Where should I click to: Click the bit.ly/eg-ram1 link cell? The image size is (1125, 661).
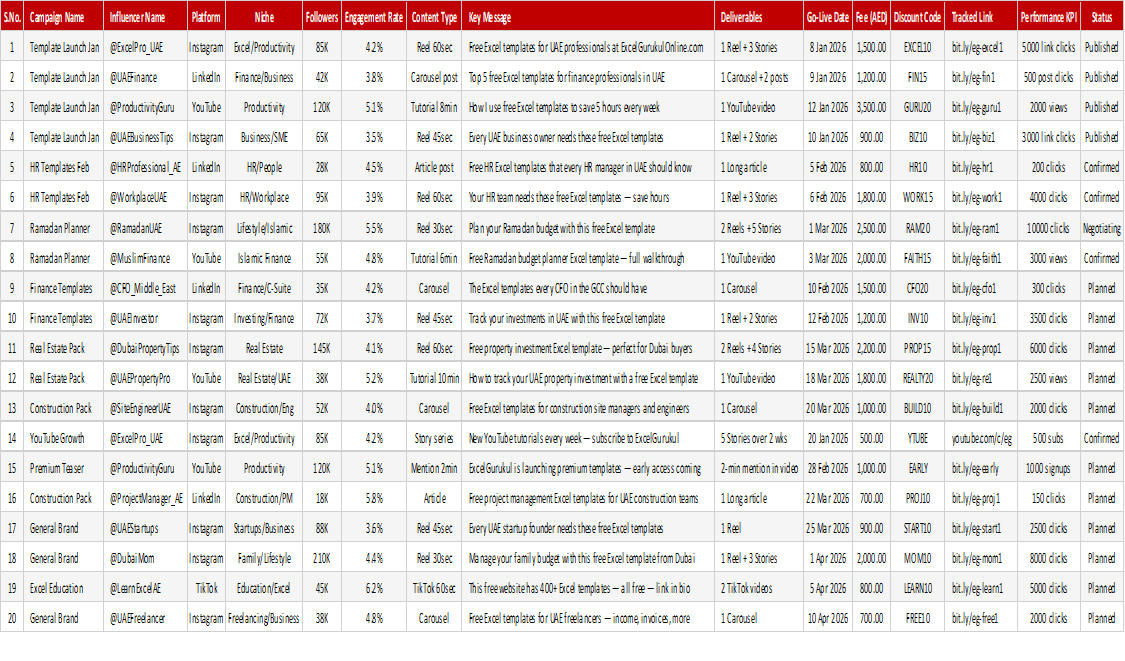[x=981, y=228]
